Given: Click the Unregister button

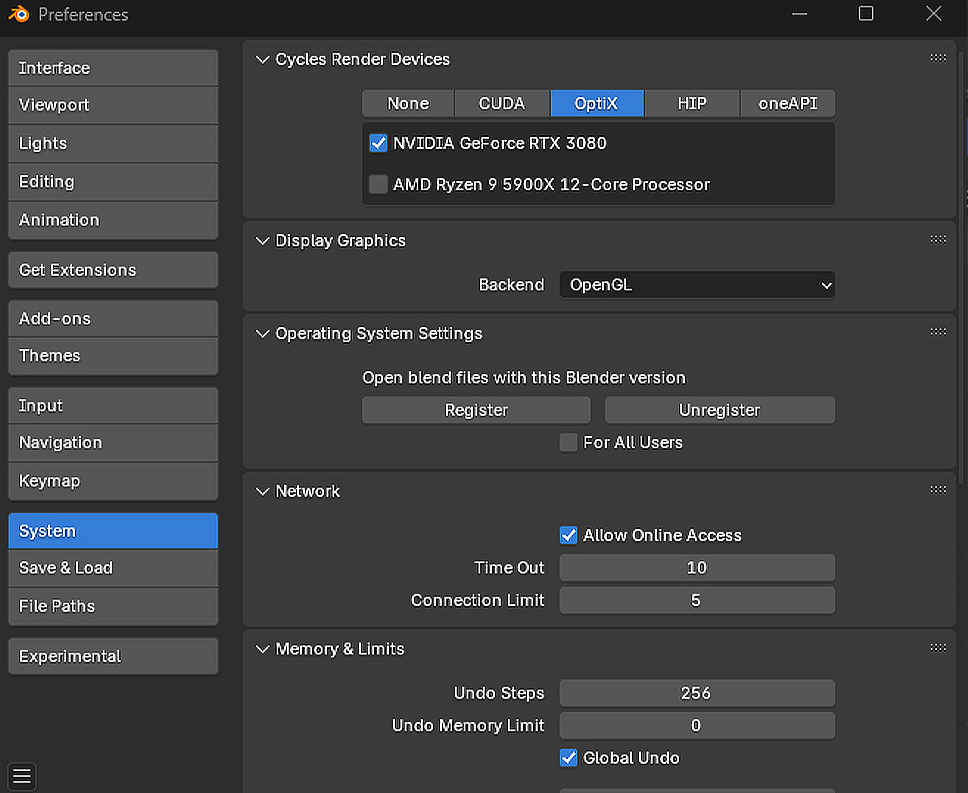Looking at the screenshot, I should (x=720, y=410).
